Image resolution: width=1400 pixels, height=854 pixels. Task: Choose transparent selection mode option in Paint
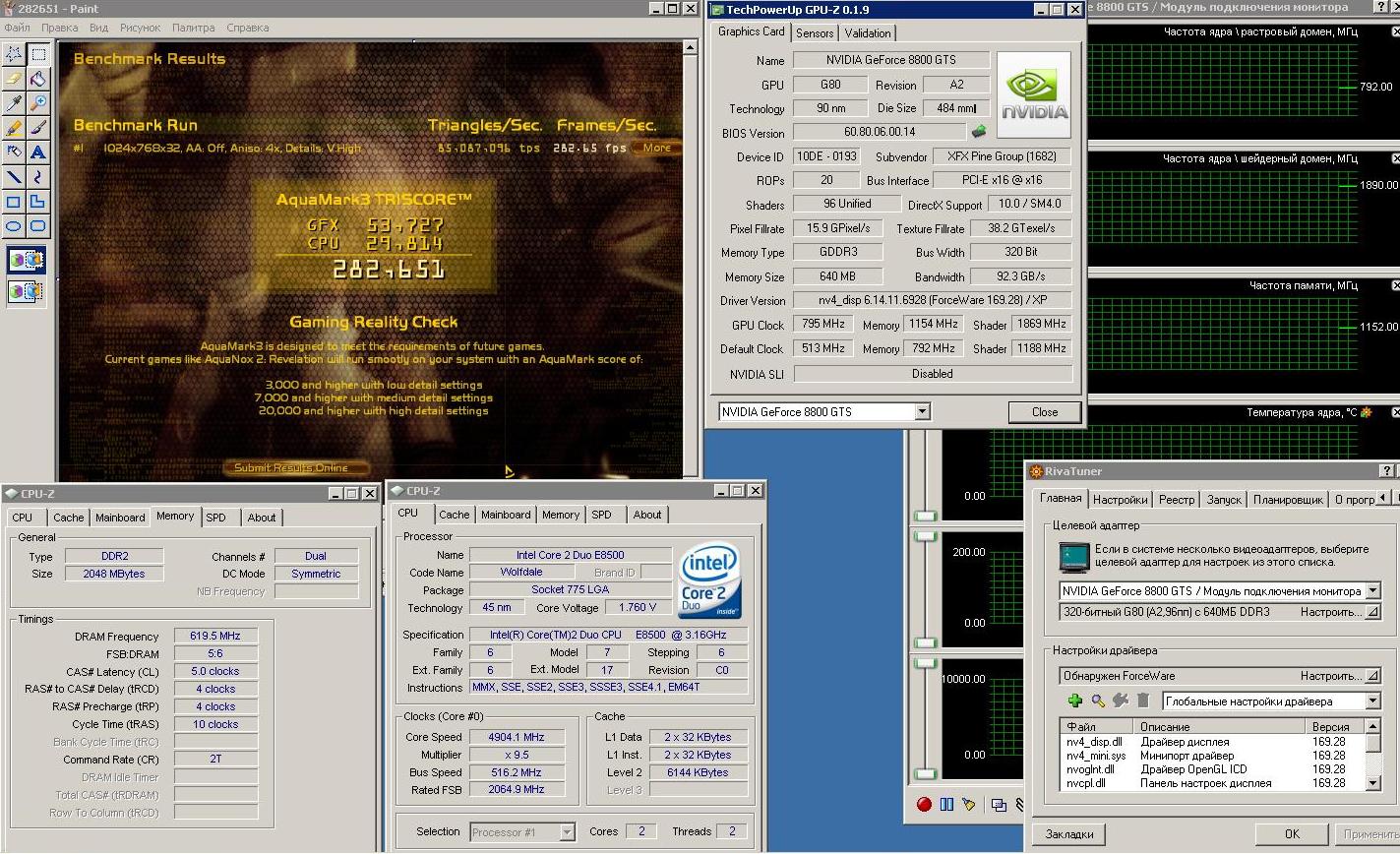point(27,291)
